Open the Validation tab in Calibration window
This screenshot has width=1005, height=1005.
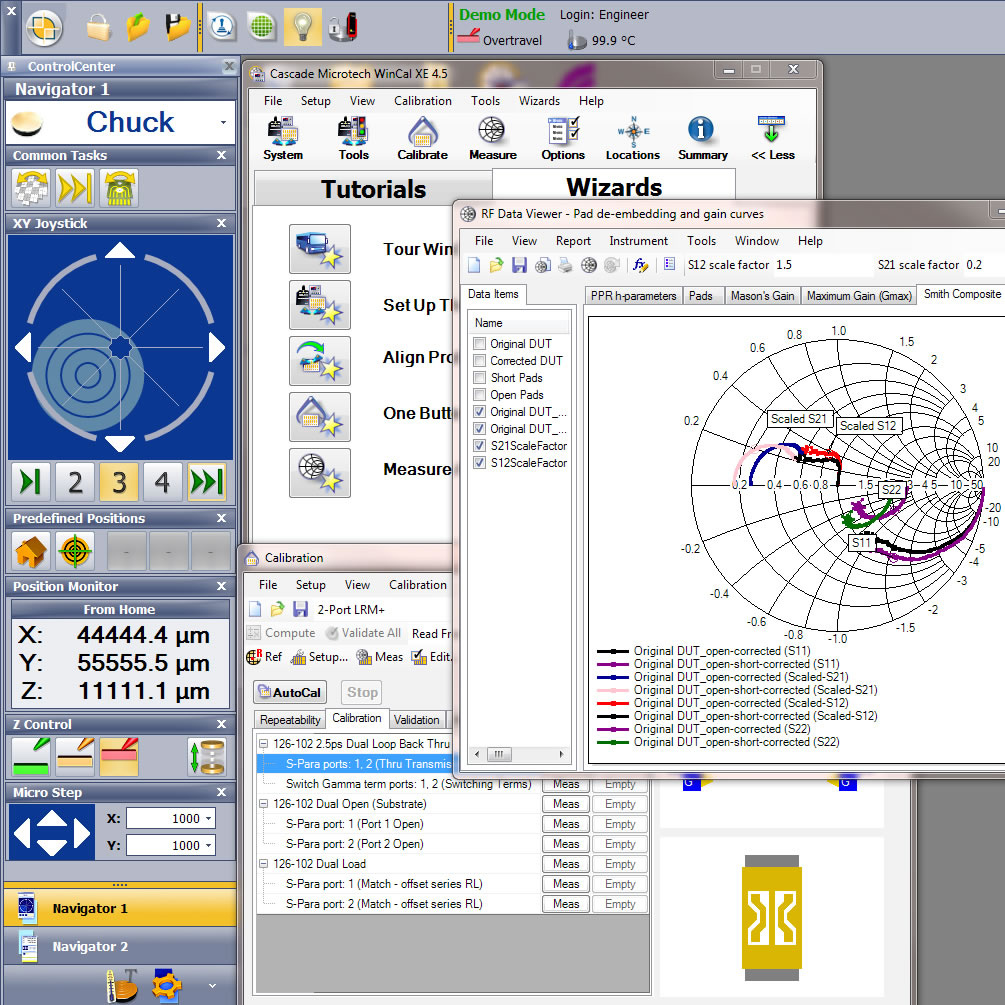417,720
